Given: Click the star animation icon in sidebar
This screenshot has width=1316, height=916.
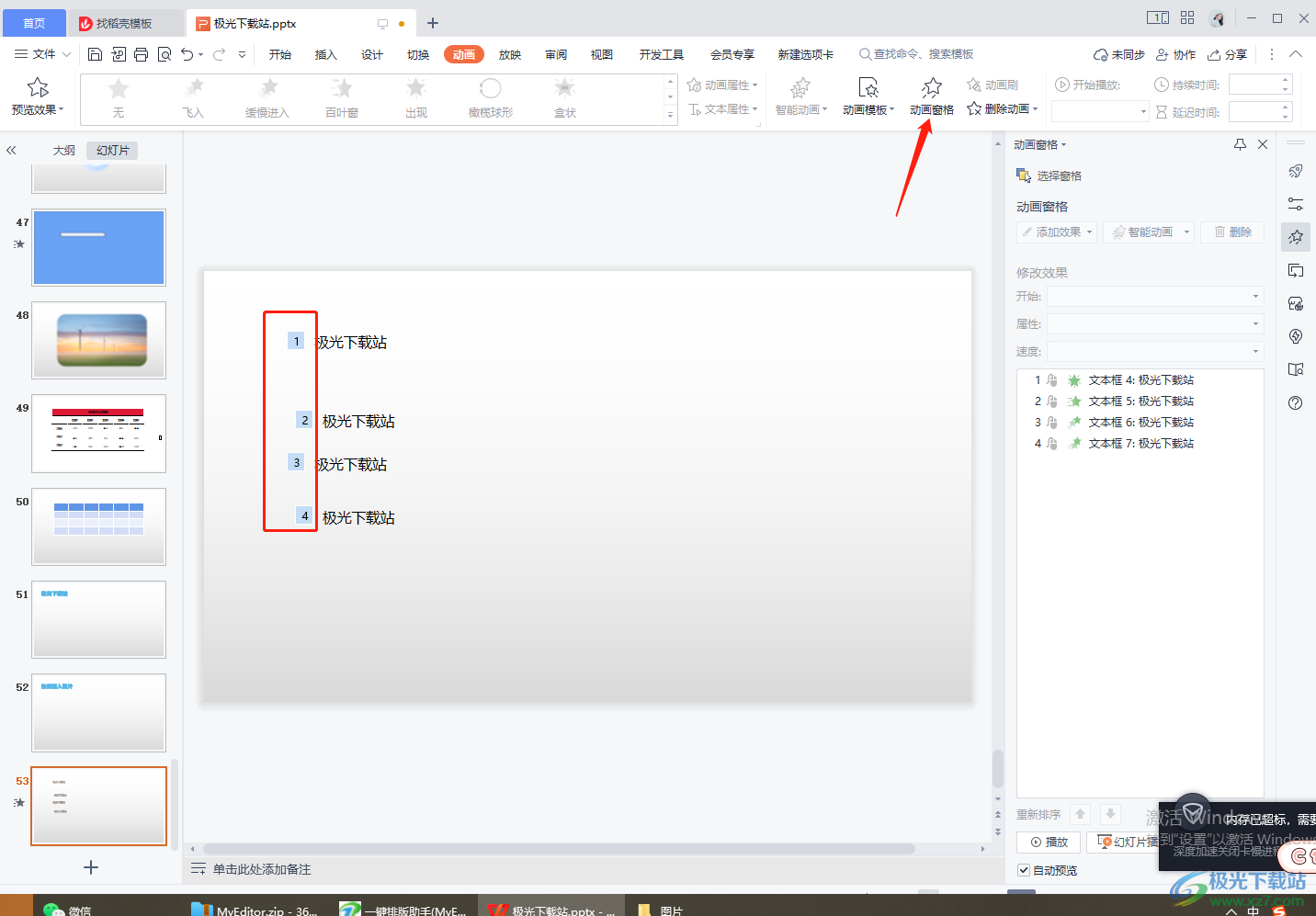Looking at the screenshot, I should pos(1296,237).
